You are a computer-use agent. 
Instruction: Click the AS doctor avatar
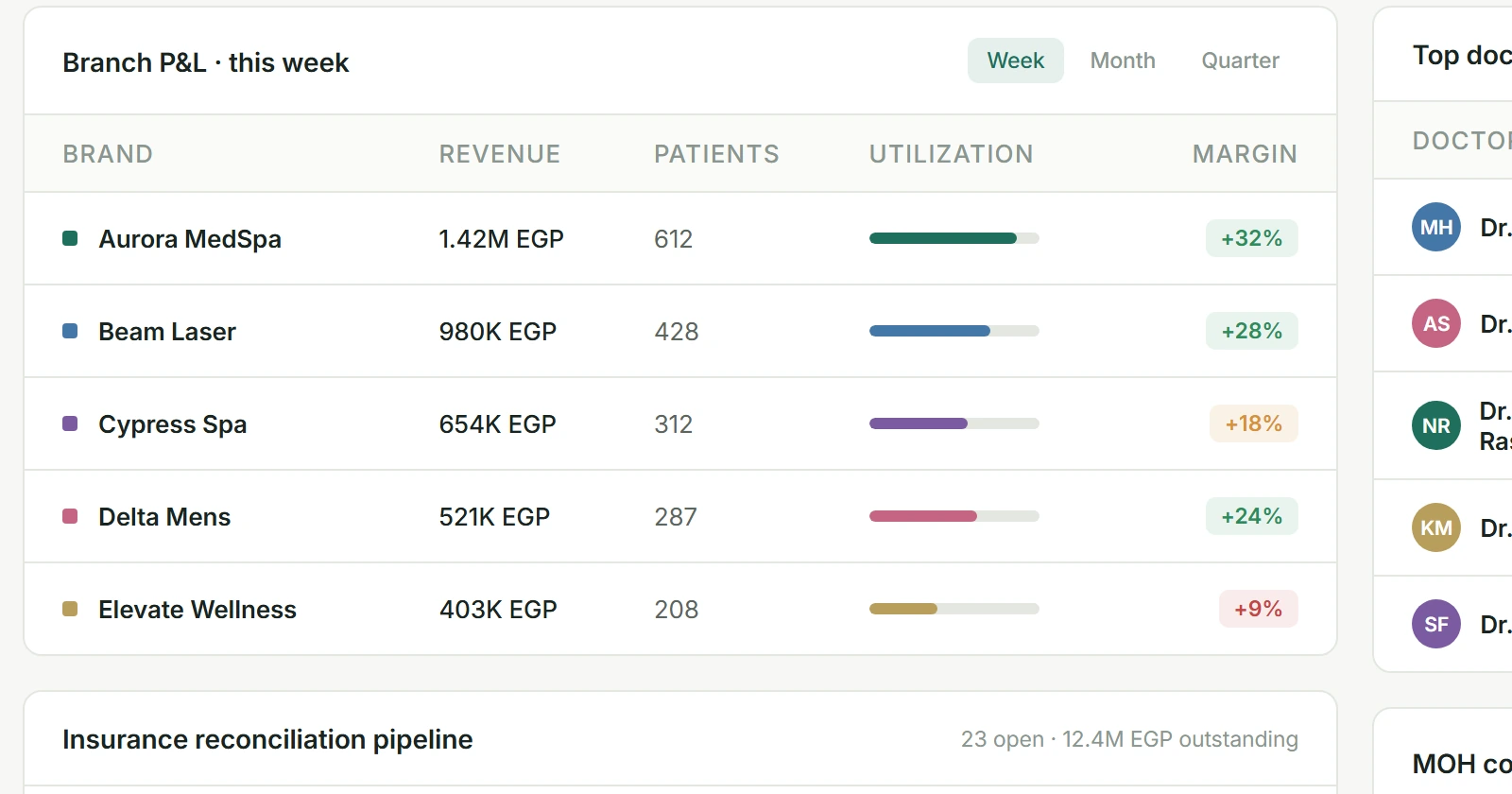[x=1436, y=323]
